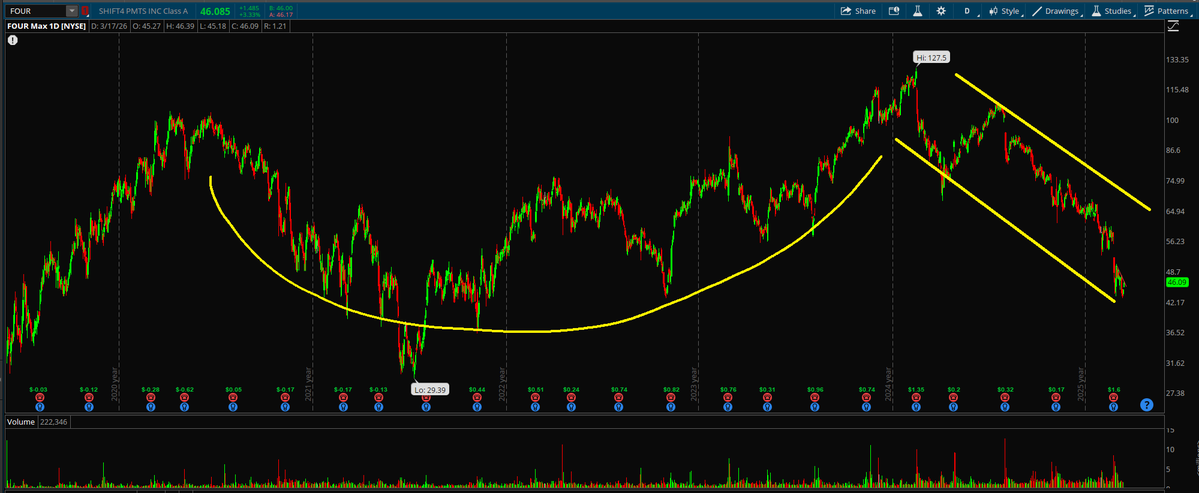The image size is (1199, 493).
Task: Click red earnings icon under $0.51
Action: [535, 397]
